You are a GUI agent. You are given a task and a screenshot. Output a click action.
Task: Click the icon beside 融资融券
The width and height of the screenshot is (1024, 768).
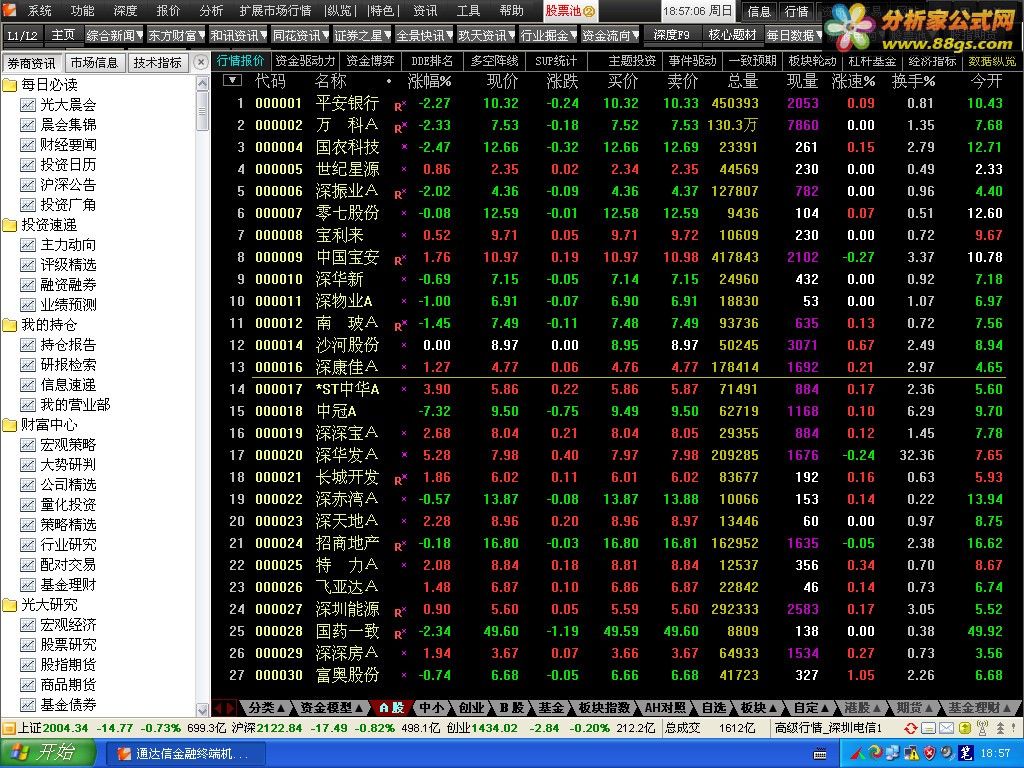(x=27, y=285)
